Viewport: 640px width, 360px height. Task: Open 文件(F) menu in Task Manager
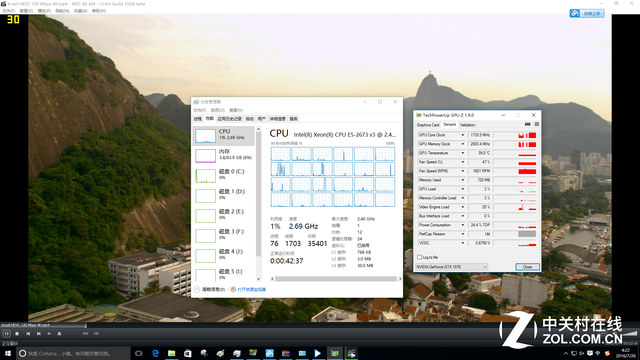(200, 110)
